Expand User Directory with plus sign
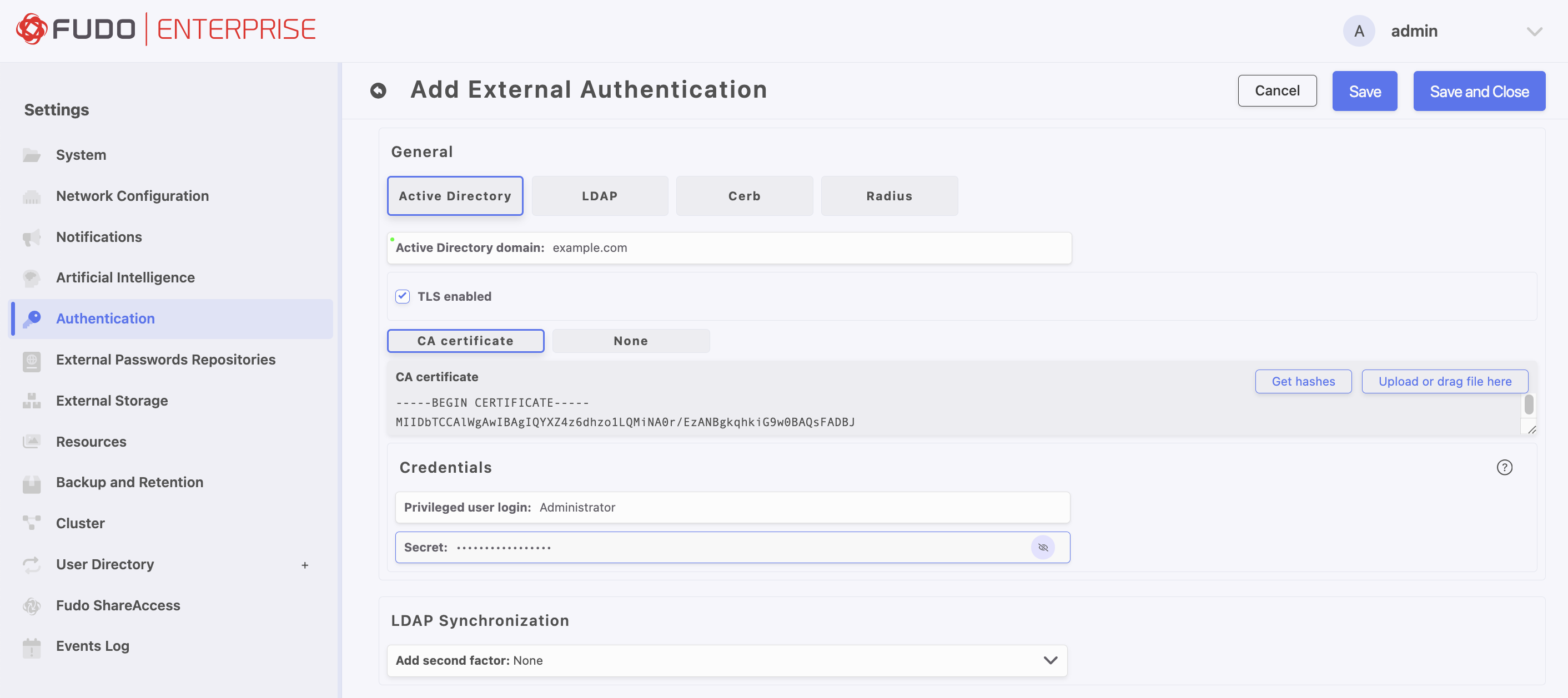Image resolution: width=1568 pixels, height=698 pixels. coord(305,565)
